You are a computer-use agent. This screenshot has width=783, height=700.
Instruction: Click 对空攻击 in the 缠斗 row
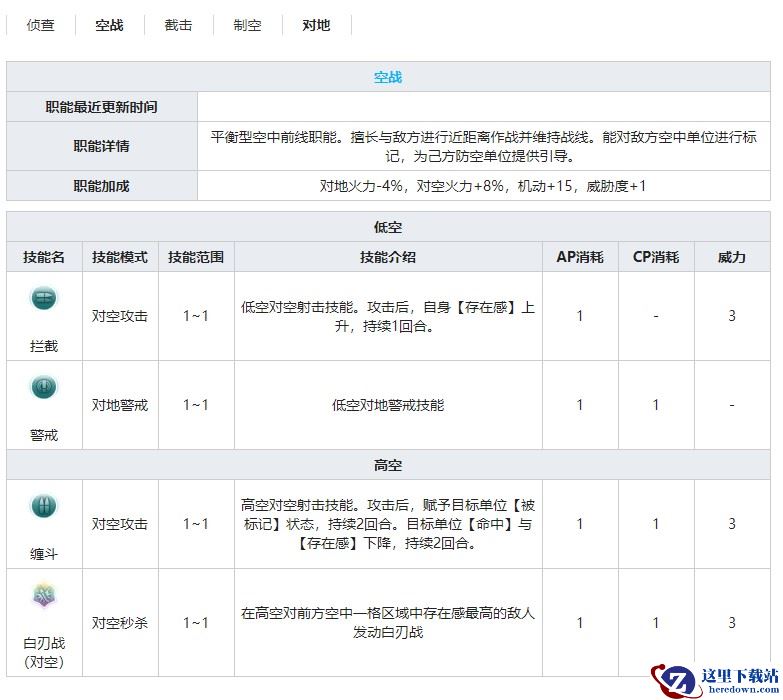pos(120,524)
